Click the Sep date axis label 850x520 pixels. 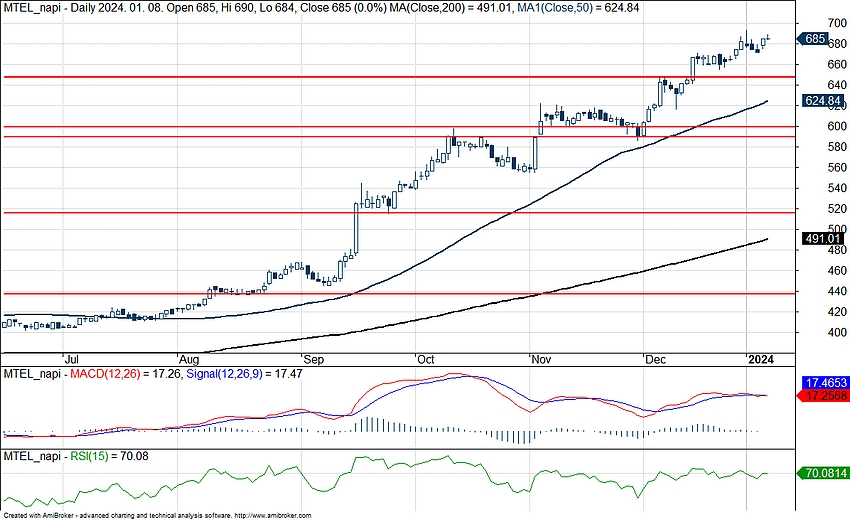pos(313,359)
